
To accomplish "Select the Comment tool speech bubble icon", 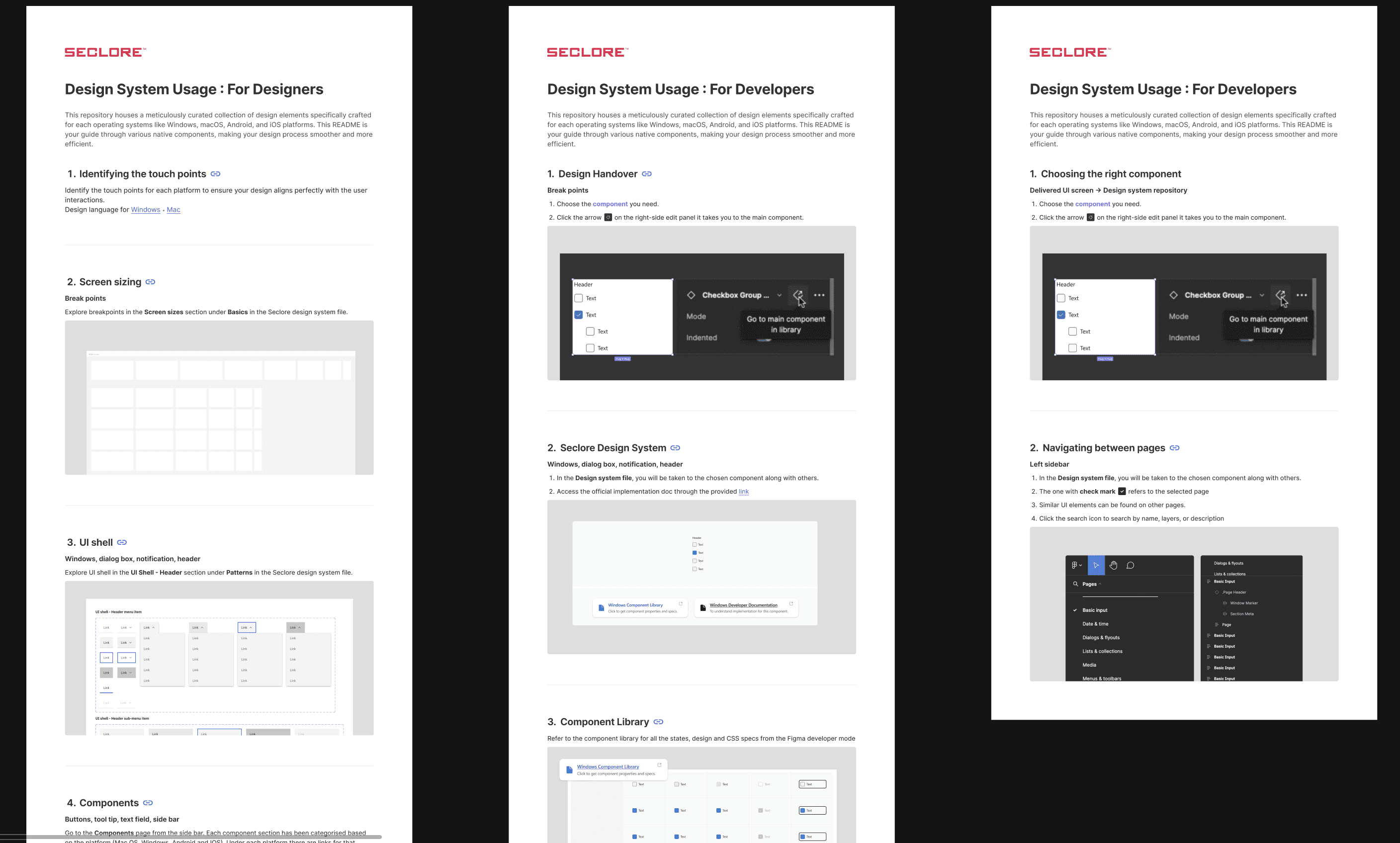I will click(x=1130, y=565).
